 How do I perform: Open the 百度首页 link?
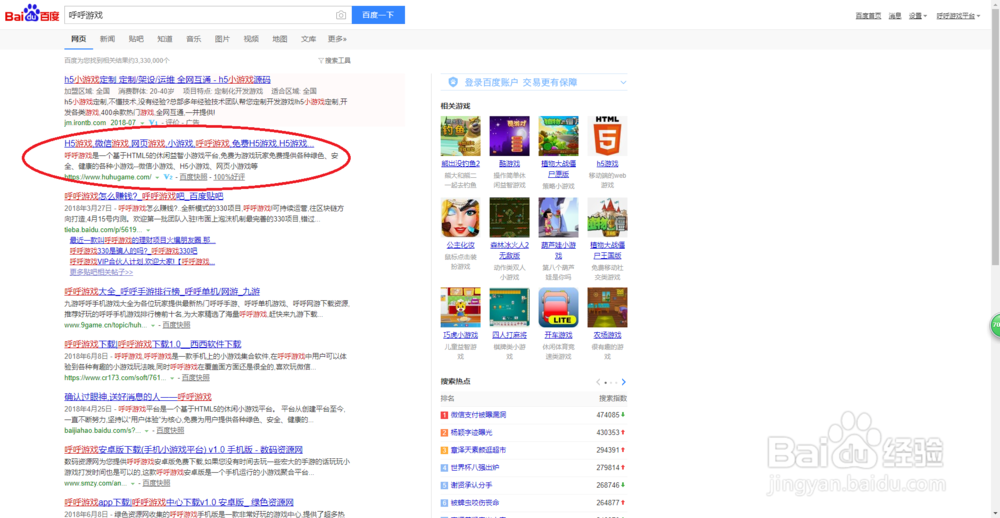pos(868,16)
